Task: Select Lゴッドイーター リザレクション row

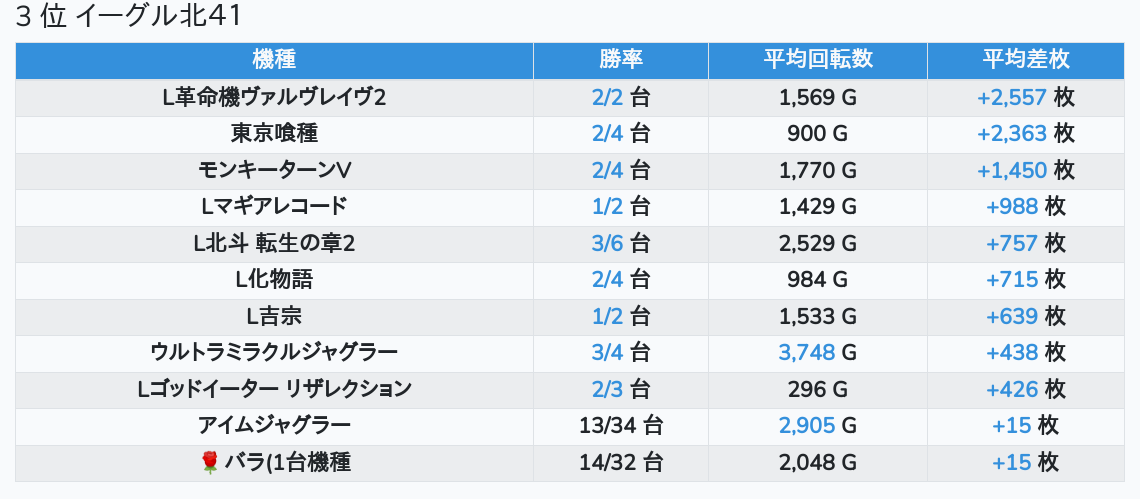Action: pyautogui.click(x=274, y=389)
